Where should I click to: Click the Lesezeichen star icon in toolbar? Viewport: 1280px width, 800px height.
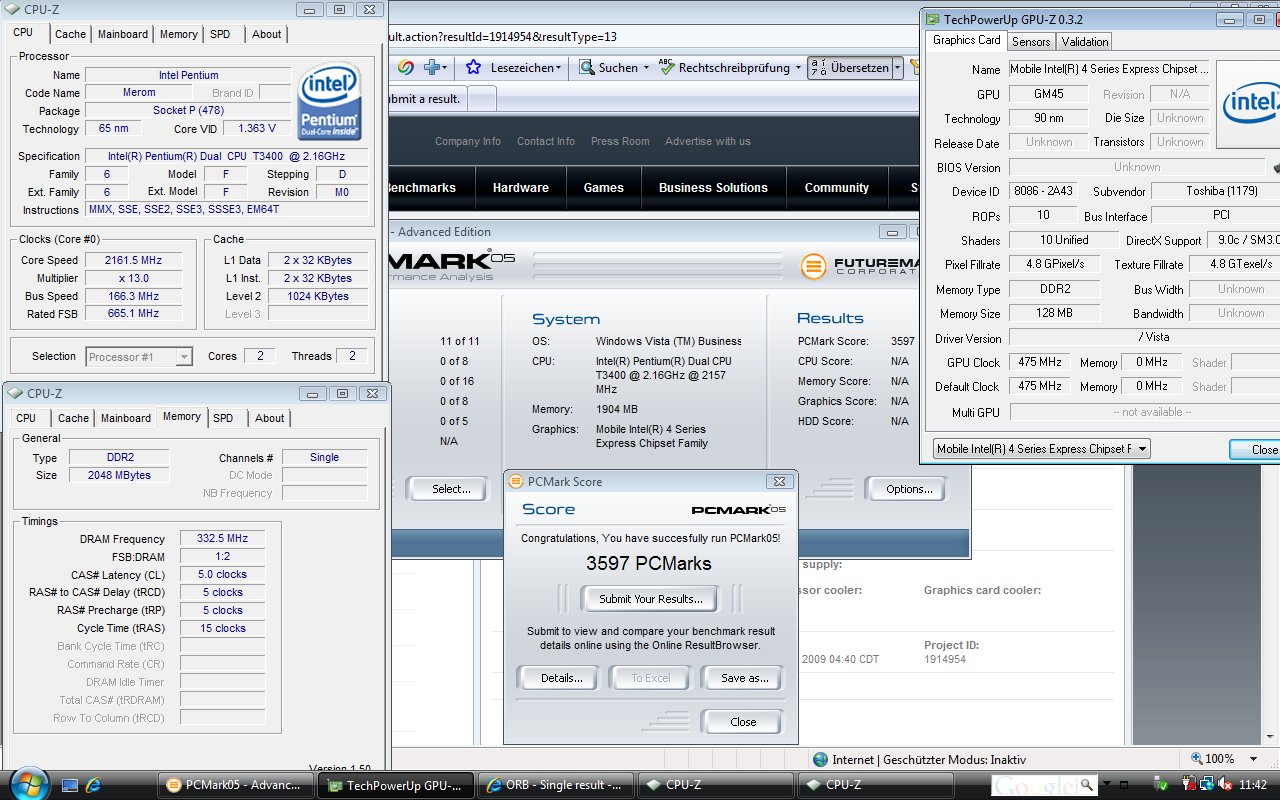tap(474, 68)
